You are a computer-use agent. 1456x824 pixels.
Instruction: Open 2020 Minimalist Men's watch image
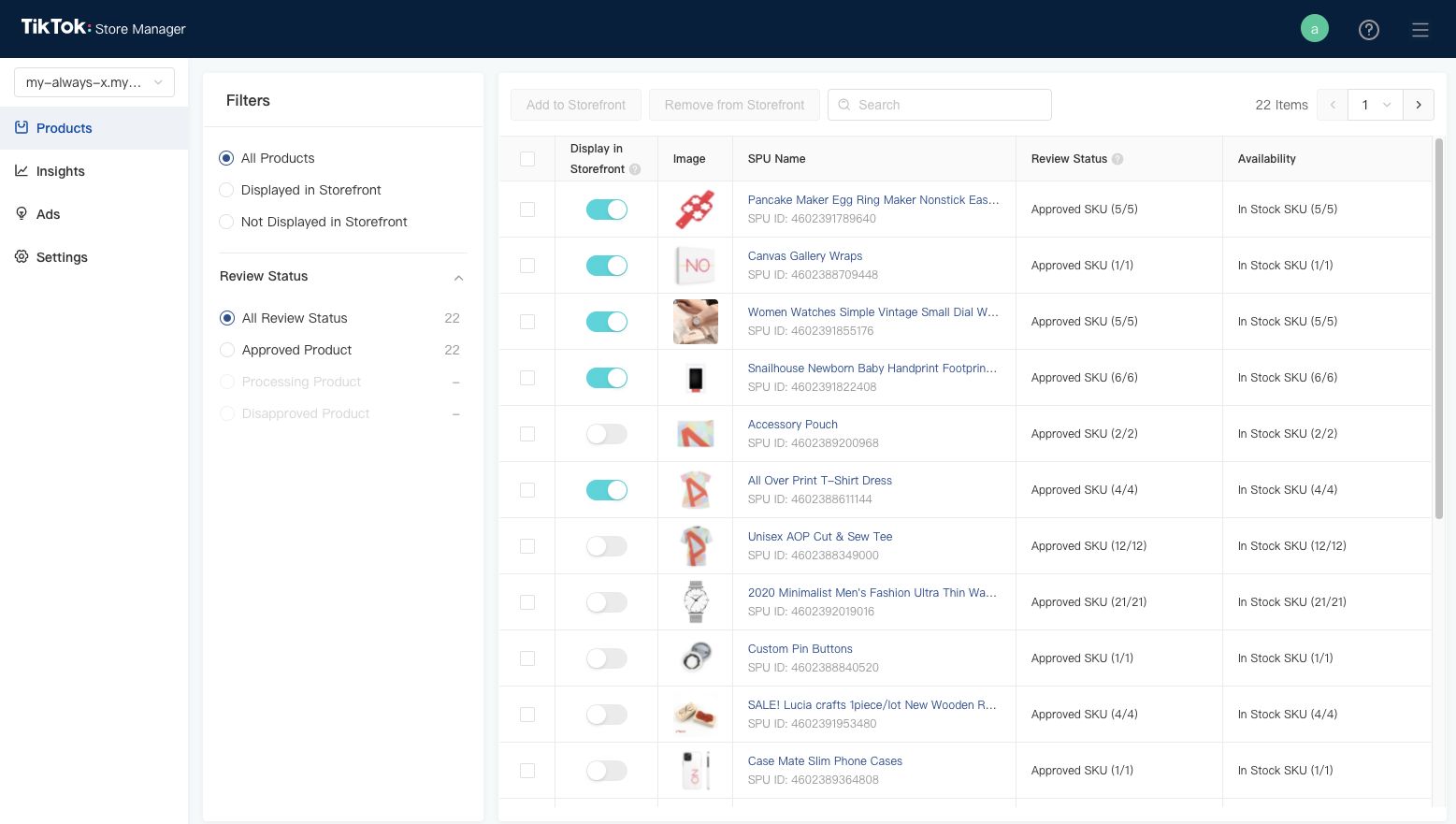pyautogui.click(x=696, y=602)
